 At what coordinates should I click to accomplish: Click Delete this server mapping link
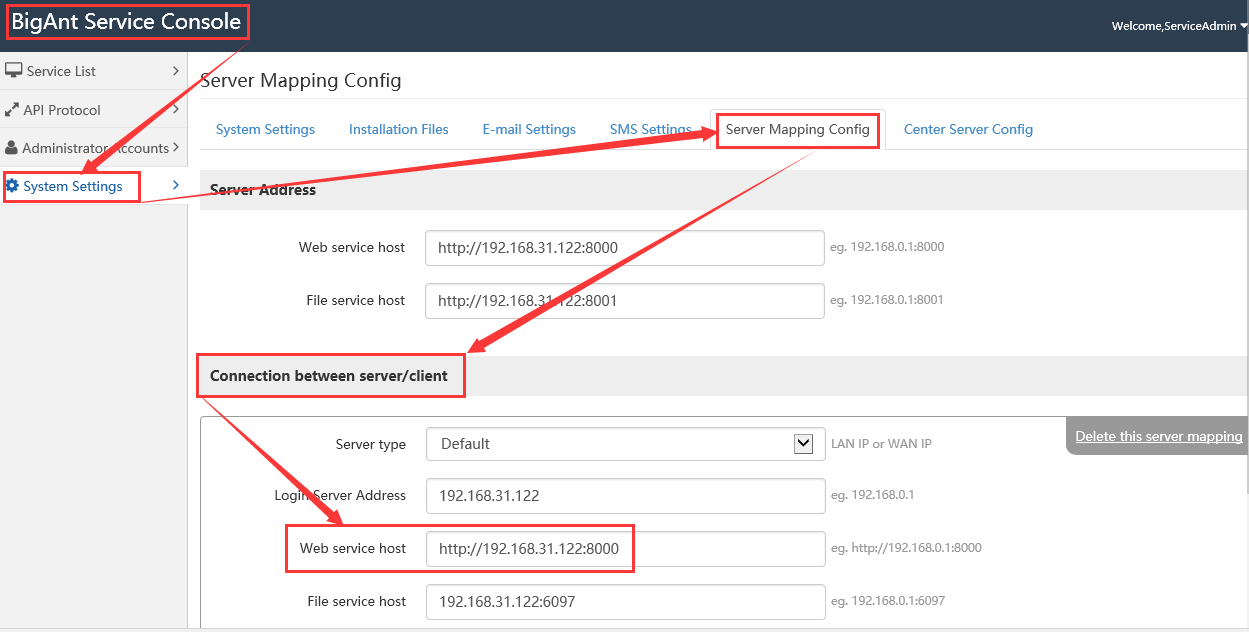click(1159, 436)
